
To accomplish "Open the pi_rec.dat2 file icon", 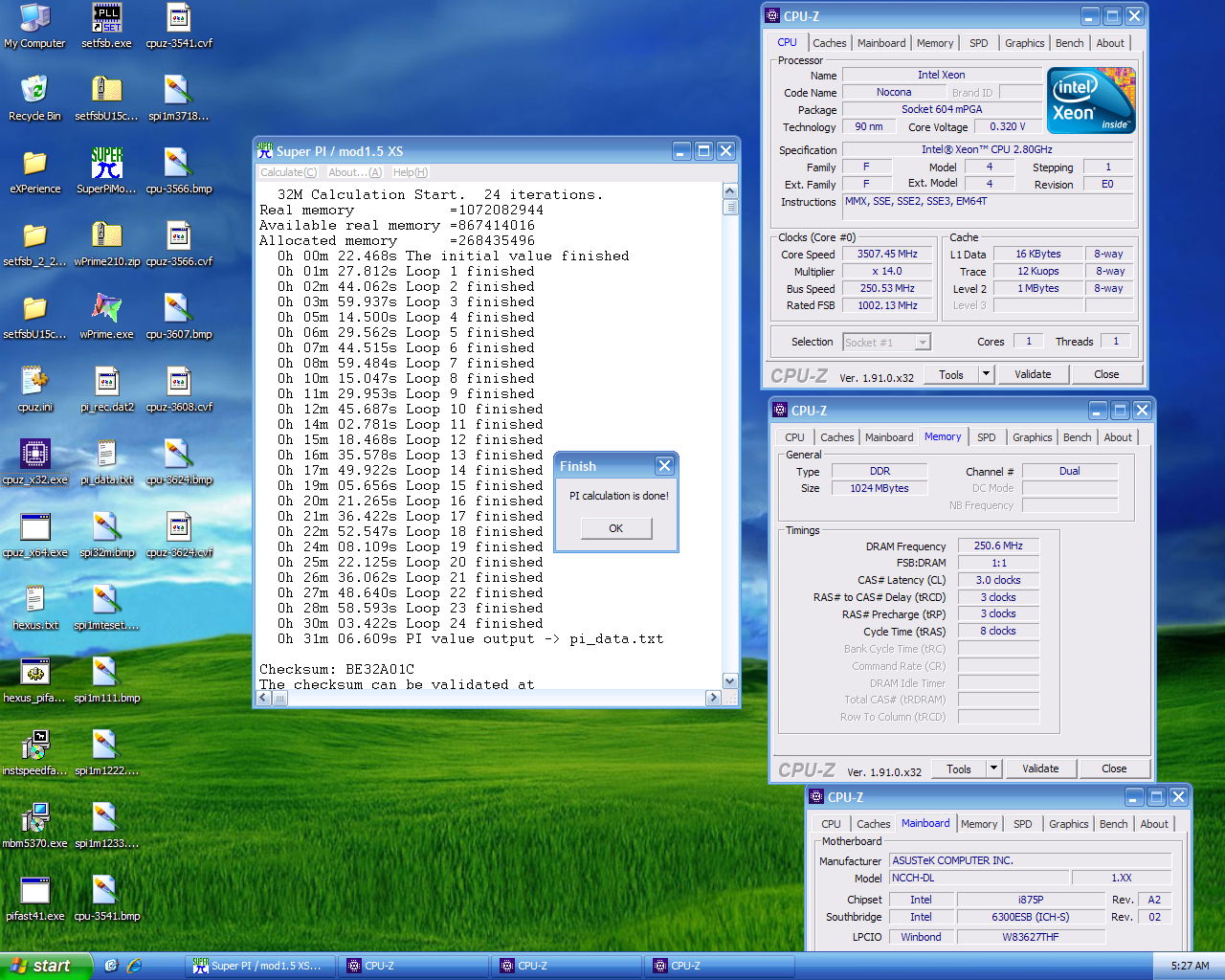I will click(106, 390).
